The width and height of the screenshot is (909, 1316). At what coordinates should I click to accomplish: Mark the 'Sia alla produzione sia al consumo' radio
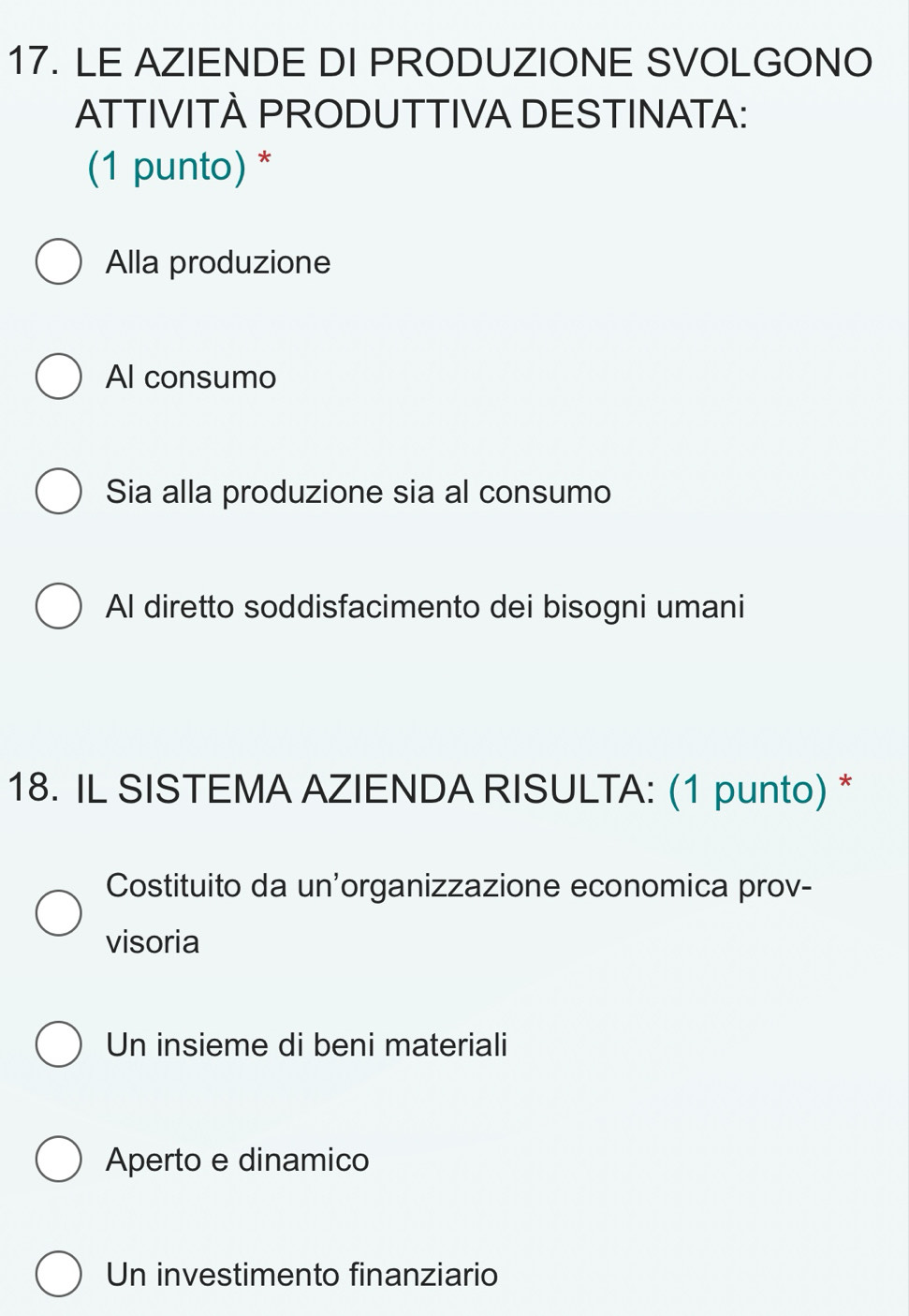click(x=58, y=493)
